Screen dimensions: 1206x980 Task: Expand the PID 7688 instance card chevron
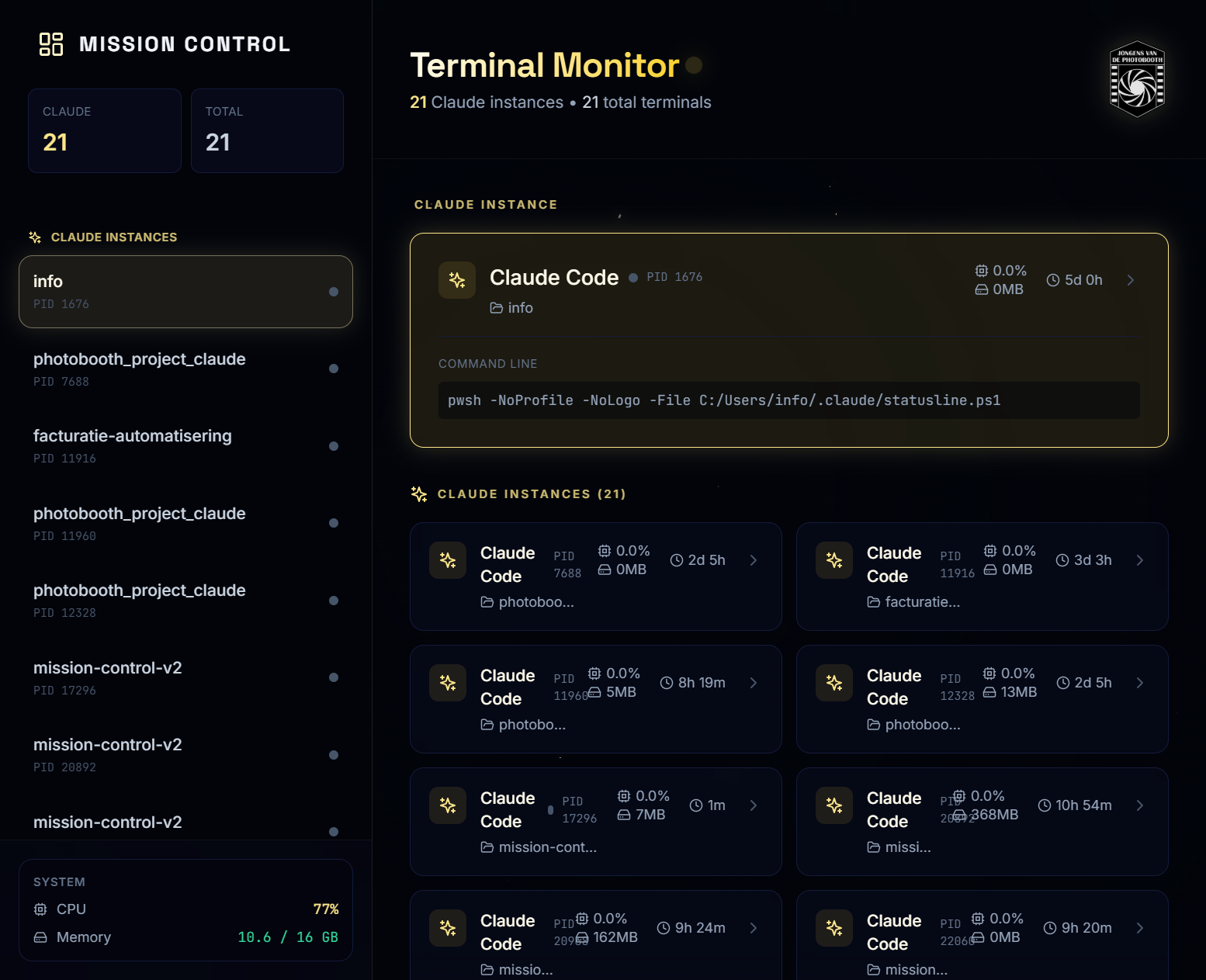click(x=754, y=560)
